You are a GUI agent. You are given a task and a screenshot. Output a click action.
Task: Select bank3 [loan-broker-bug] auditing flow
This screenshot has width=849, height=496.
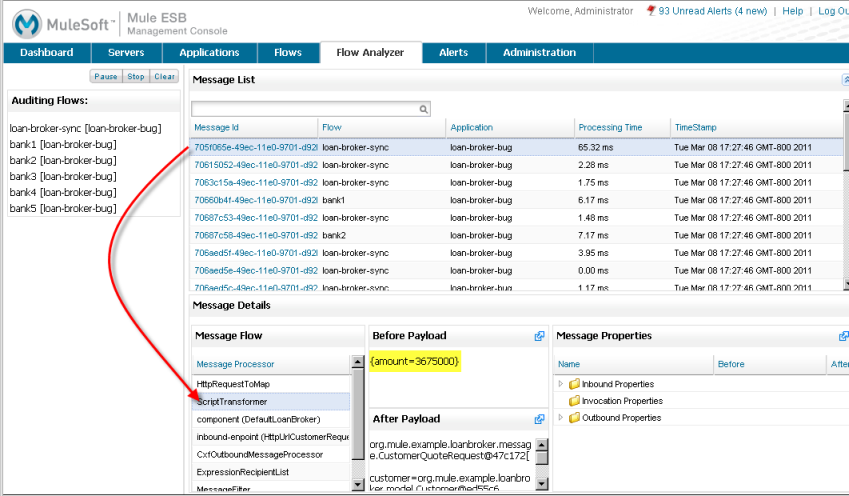pyautogui.click(x=62, y=176)
